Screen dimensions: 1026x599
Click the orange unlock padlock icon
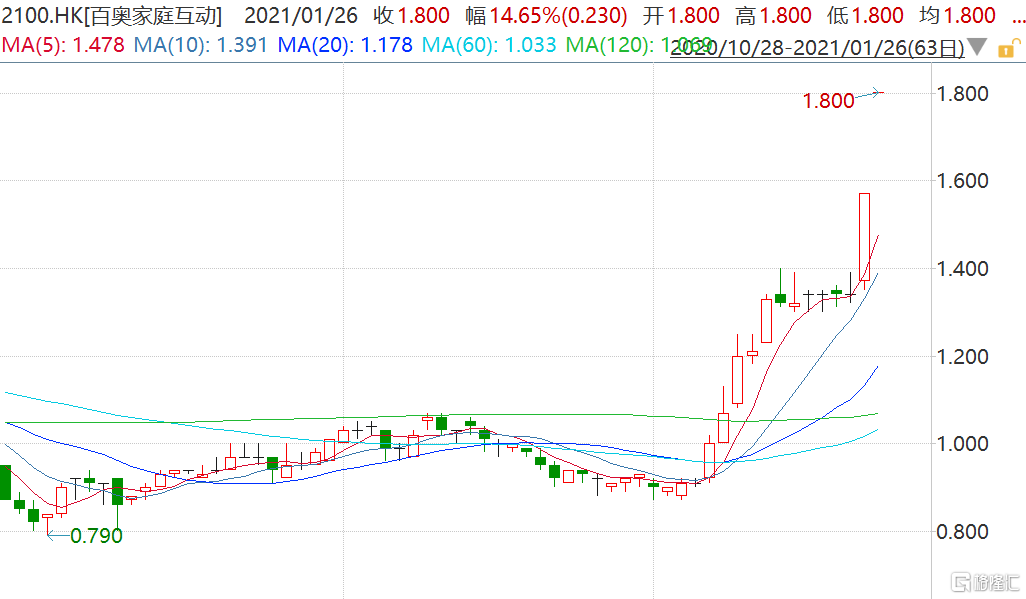[x=1004, y=47]
